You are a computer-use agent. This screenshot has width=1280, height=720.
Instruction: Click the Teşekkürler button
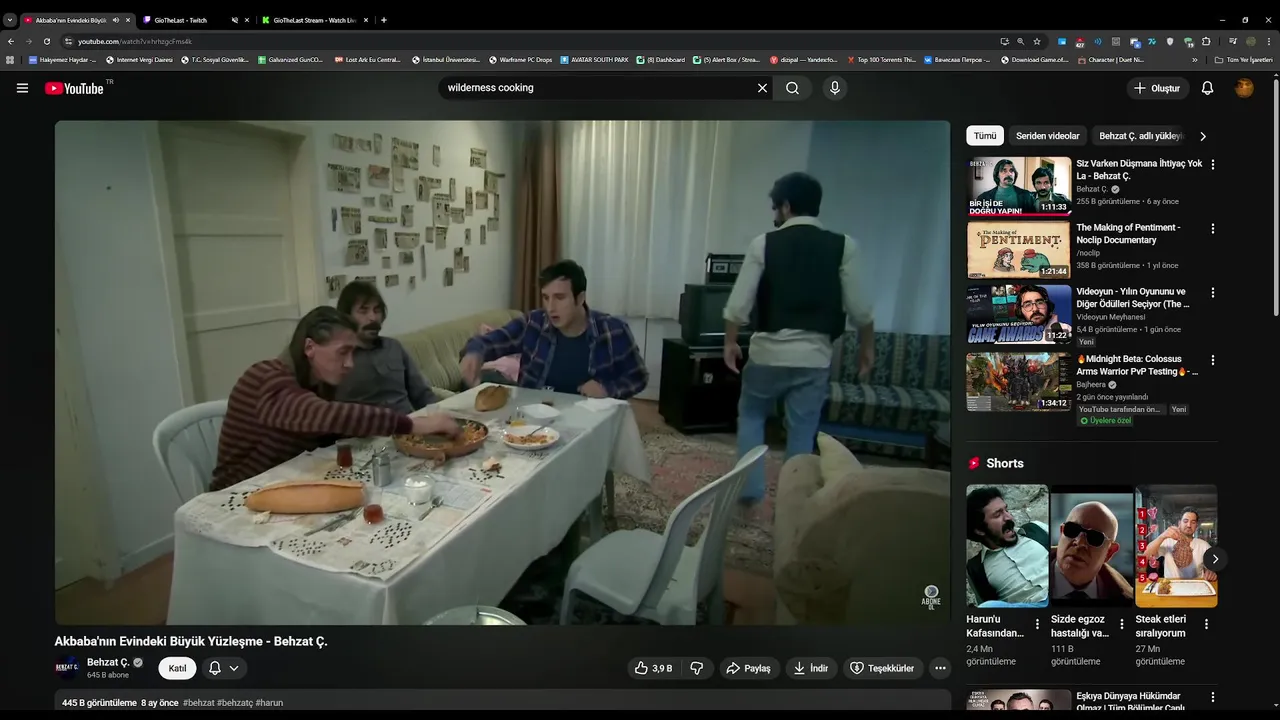click(882, 668)
